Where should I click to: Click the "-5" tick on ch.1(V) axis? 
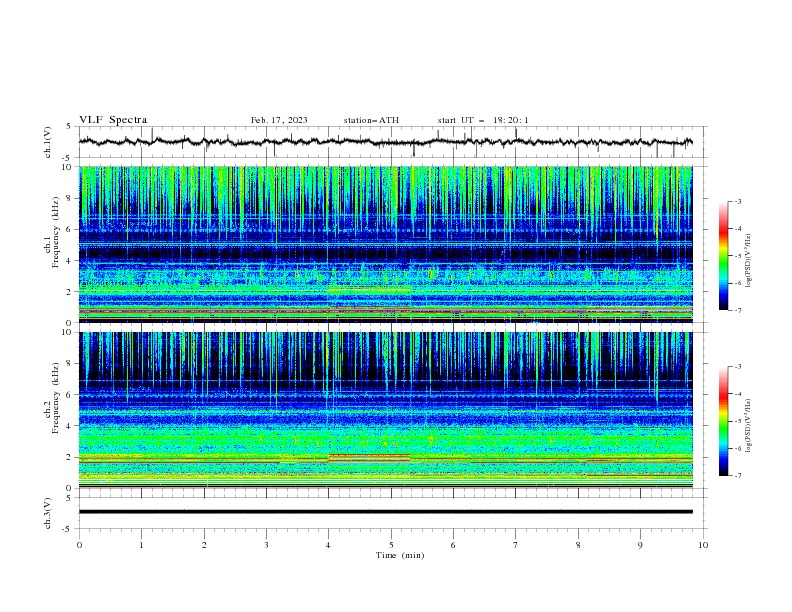click(68, 158)
